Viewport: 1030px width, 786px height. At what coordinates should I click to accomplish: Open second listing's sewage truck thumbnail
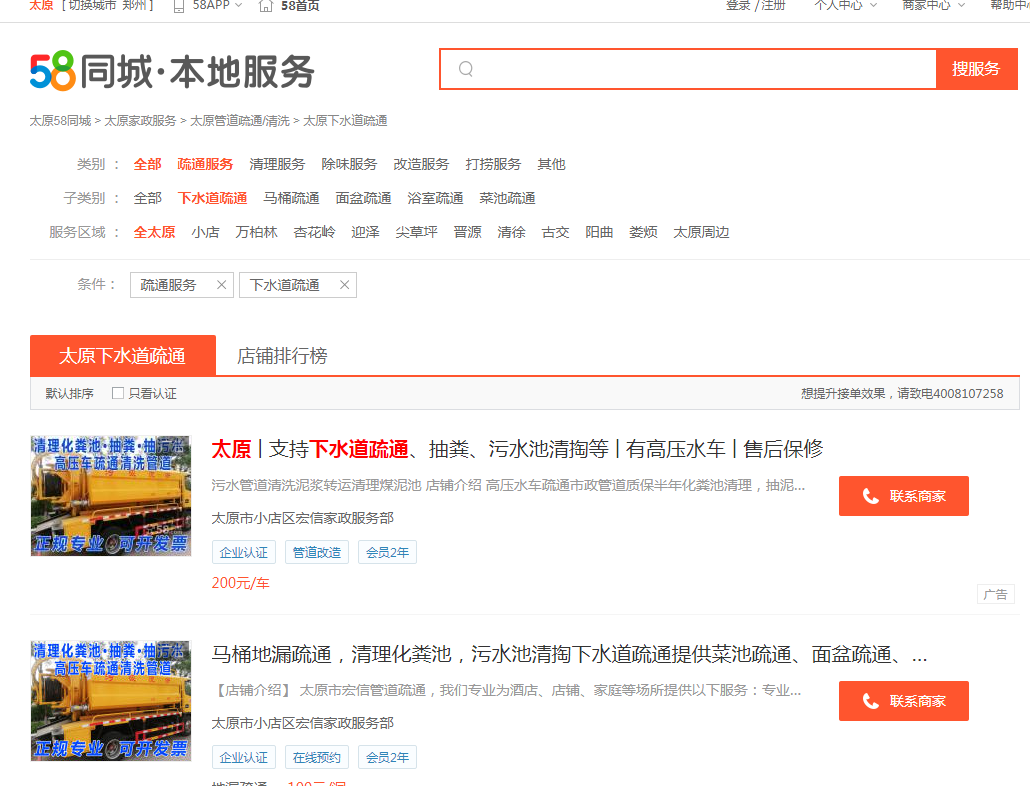[111, 701]
